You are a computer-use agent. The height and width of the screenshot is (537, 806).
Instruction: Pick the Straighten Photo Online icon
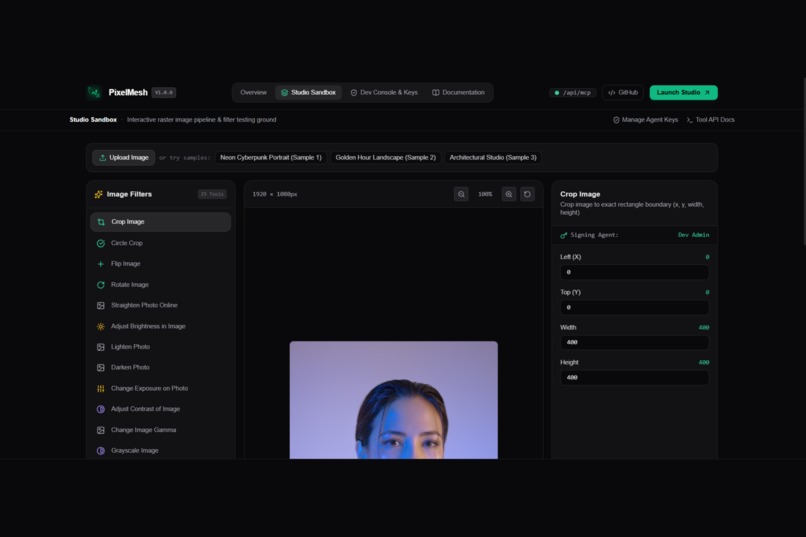click(101, 305)
